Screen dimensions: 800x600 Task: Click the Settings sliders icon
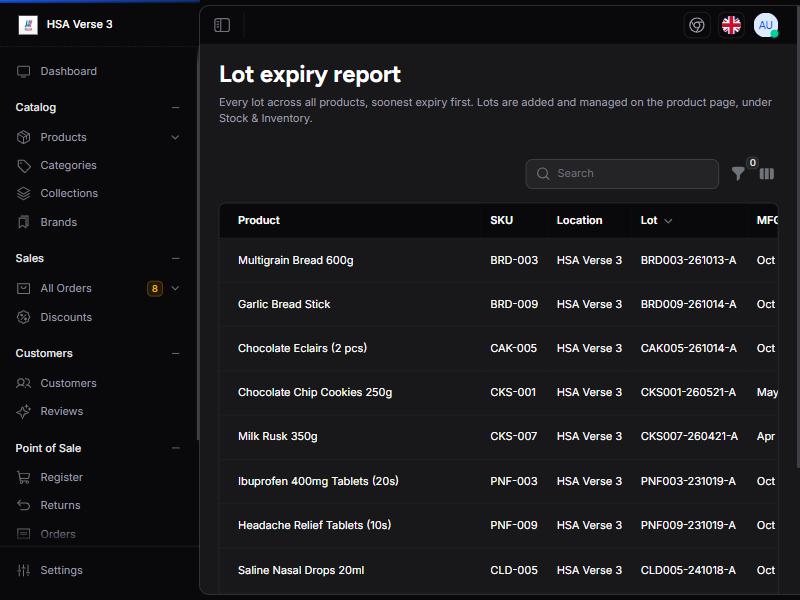(23, 570)
